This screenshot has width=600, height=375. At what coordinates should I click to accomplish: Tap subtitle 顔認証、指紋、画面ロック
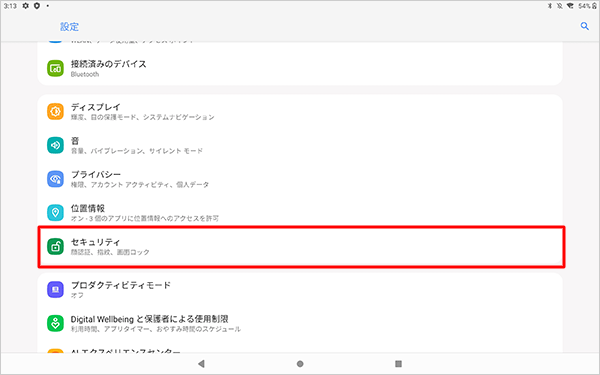pyautogui.click(x=110, y=252)
